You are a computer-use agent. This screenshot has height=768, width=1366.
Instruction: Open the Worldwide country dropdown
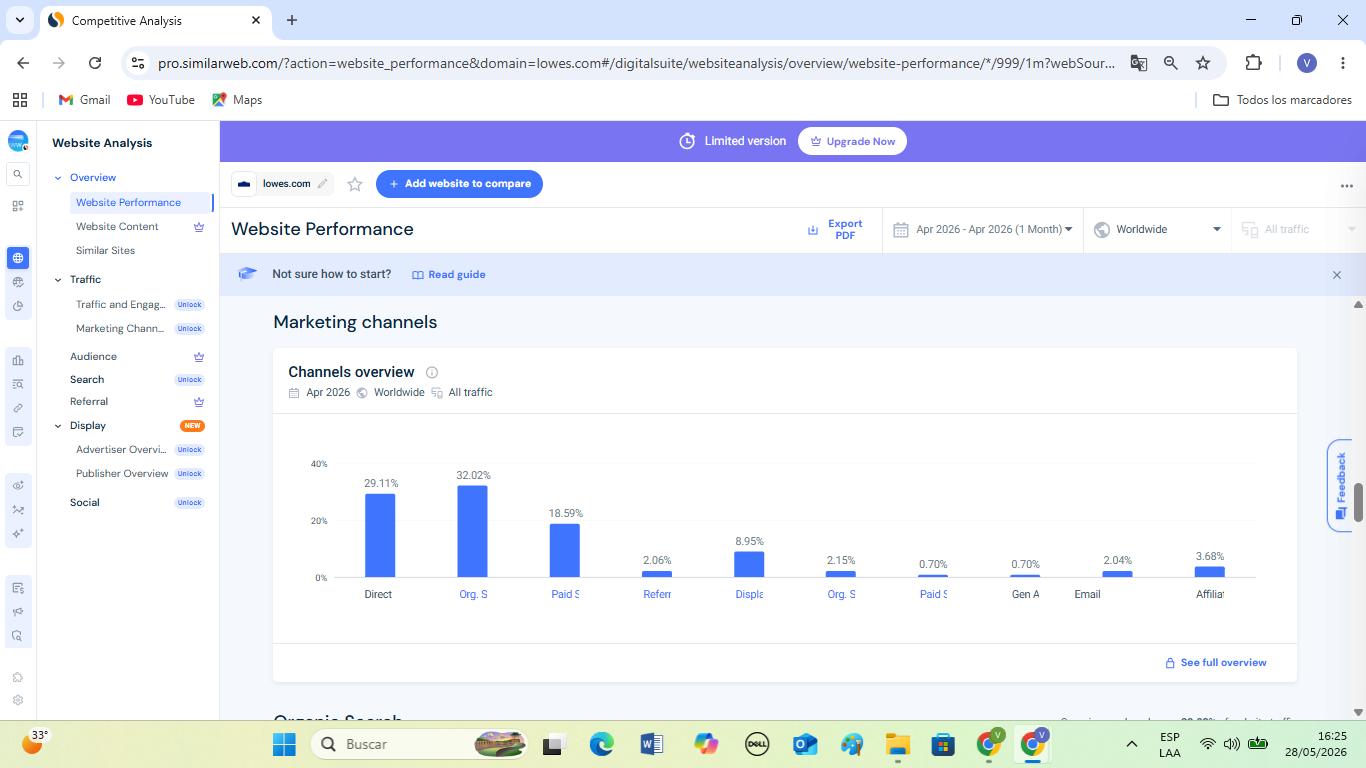[1158, 229]
